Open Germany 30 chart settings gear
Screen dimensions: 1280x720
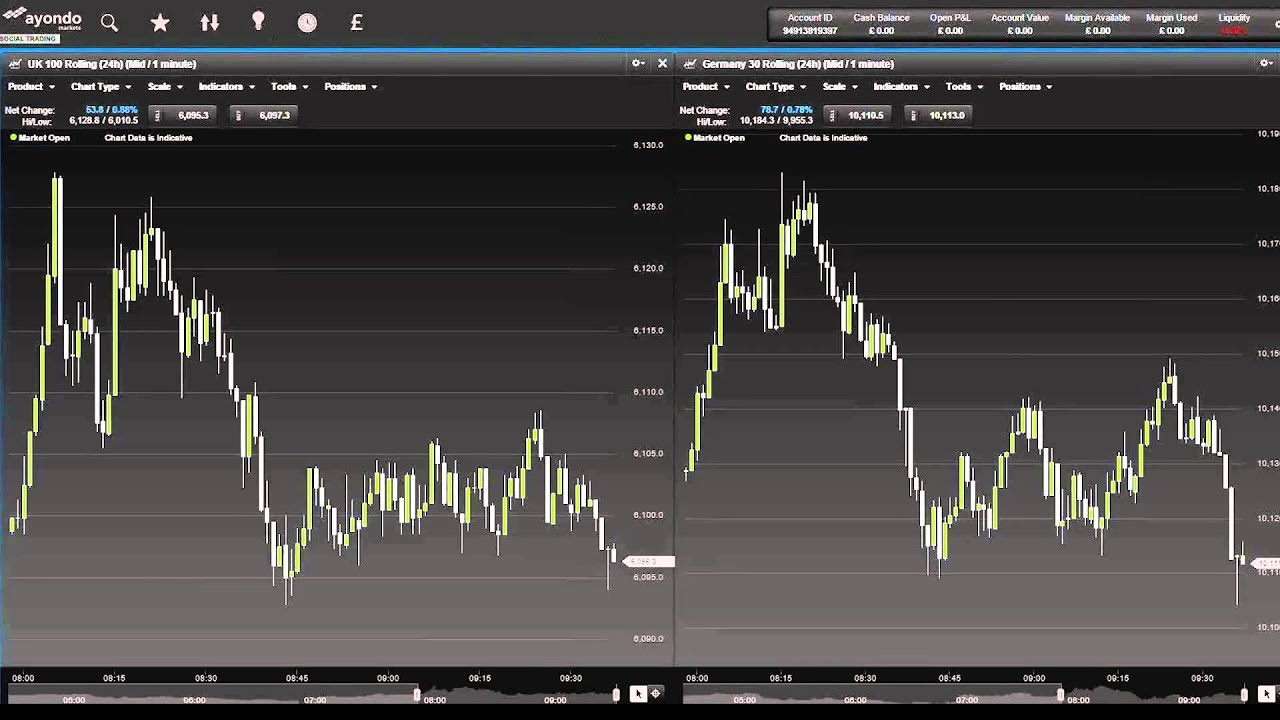tap(1266, 63)
